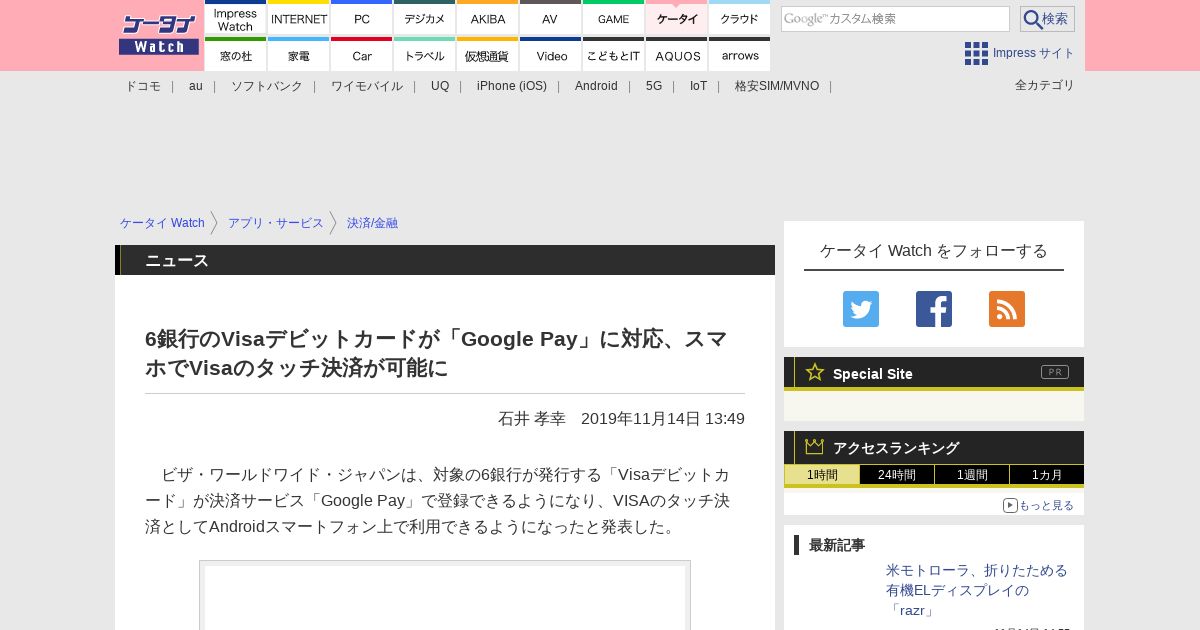Open the Motorola razr latest article
The height and width of the screenshot is (630, 1200).
977,590
